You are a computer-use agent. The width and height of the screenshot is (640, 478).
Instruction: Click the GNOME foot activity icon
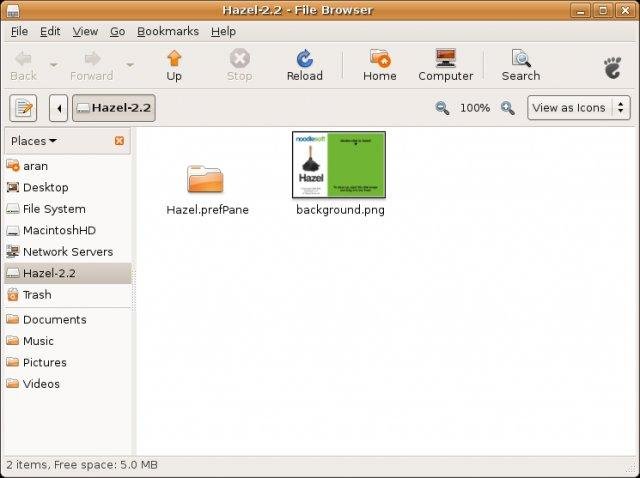pyautogui.click(x=613, y=67)
